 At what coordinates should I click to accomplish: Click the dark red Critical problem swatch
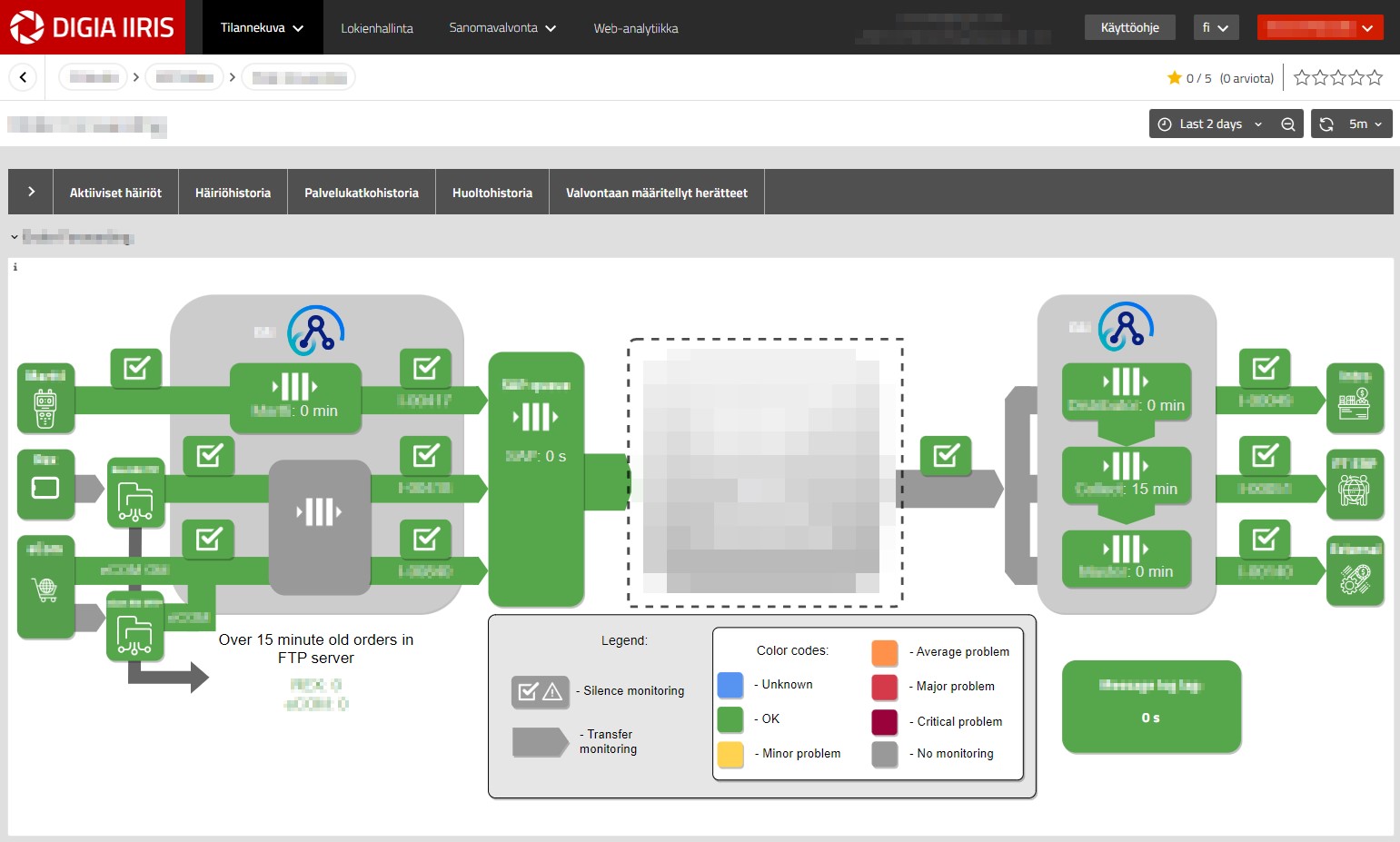[885, 722]
